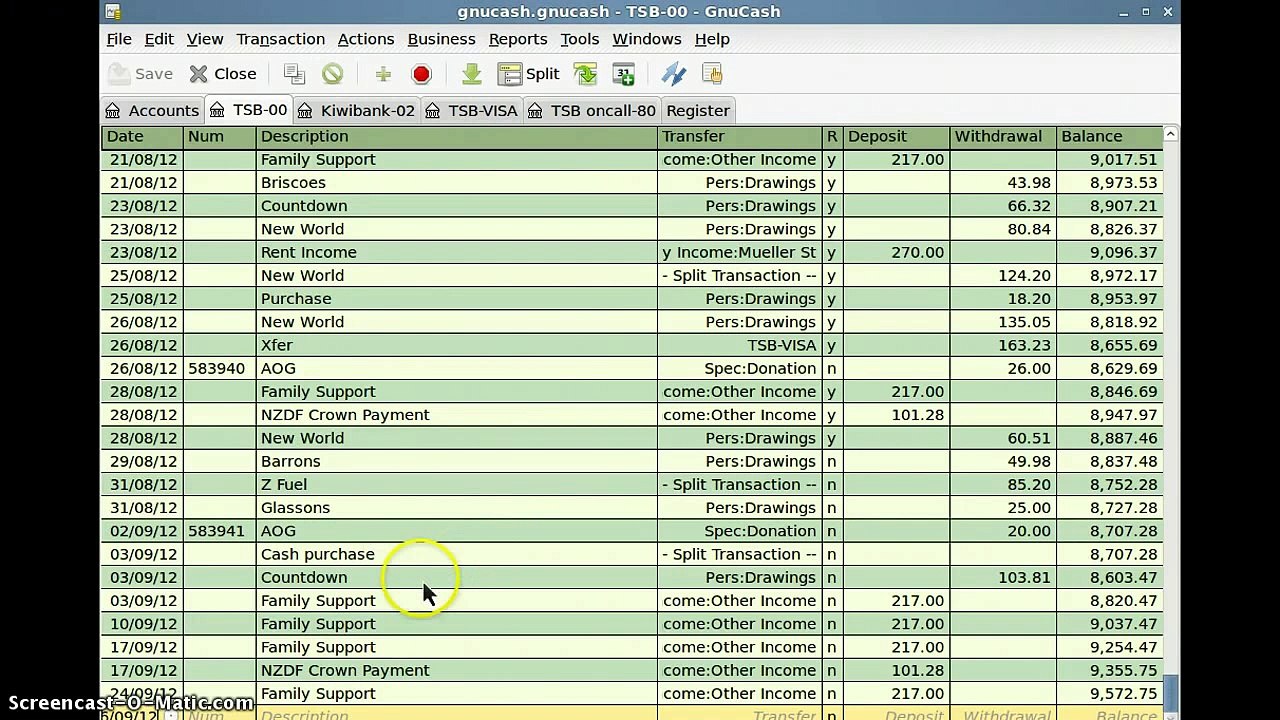Switch to the TSB-VISA tab
The width and height of the screenshot is (1280, 720).
(x=471, y=110)
